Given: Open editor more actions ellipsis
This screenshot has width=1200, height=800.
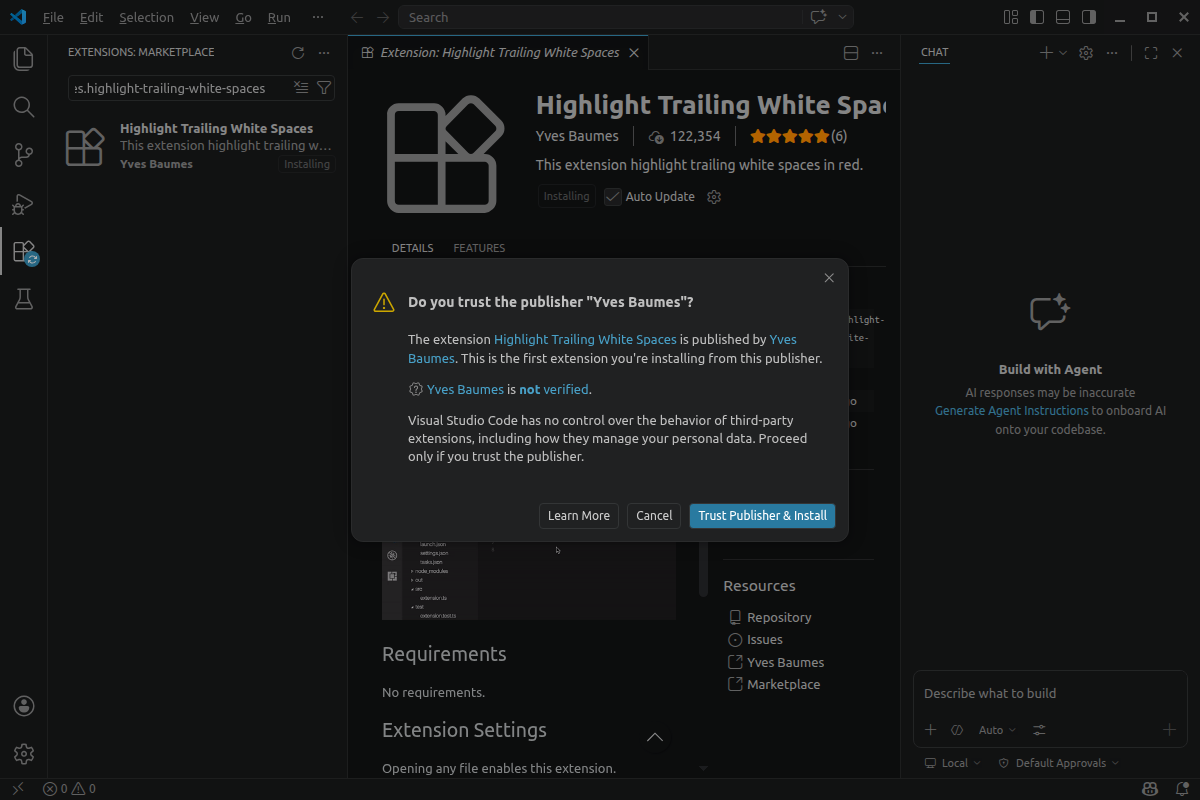Looking at the screenshot, I should pos(877,53).
